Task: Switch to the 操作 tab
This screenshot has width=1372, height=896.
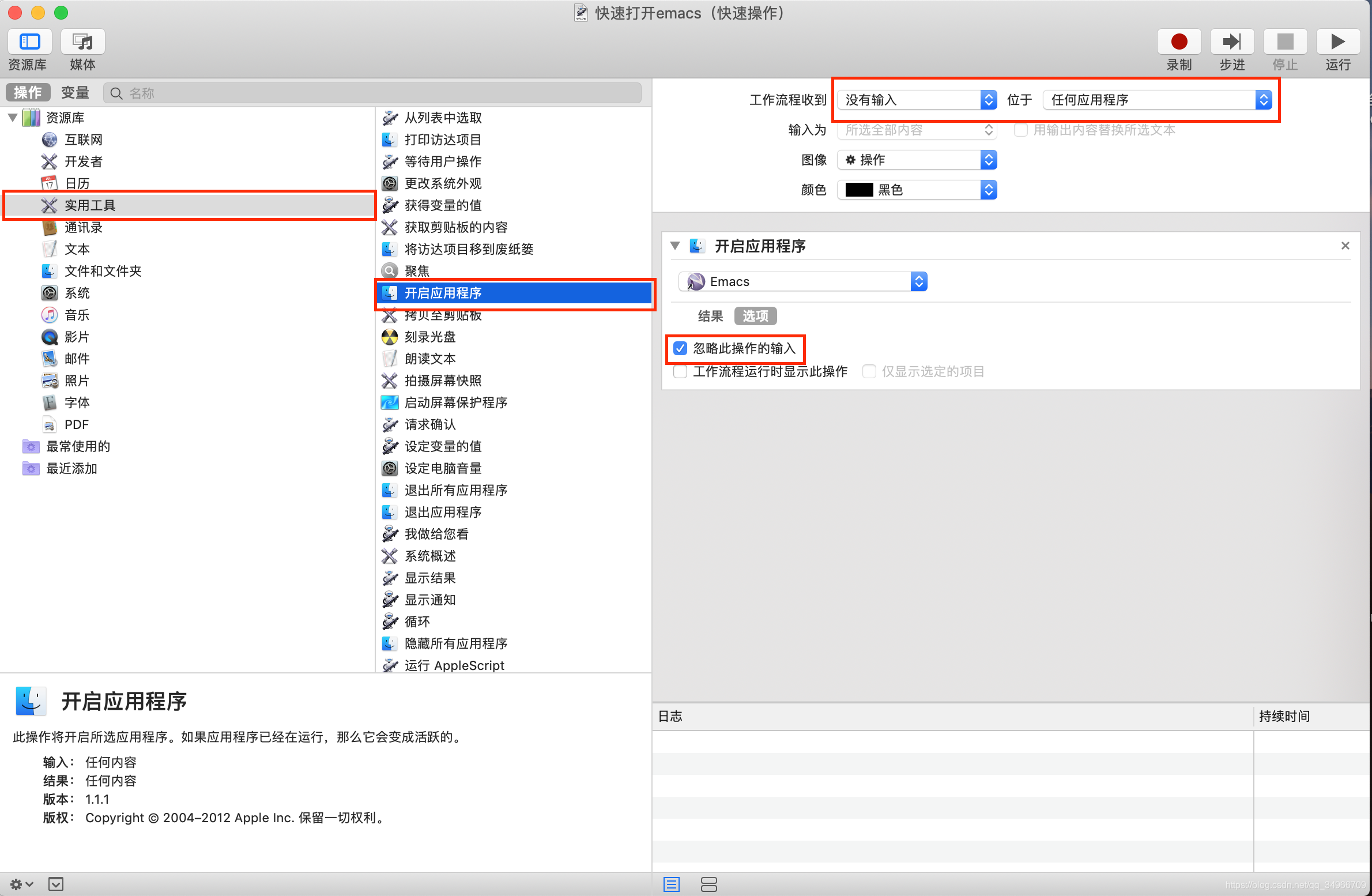Action: pos(28,92)
